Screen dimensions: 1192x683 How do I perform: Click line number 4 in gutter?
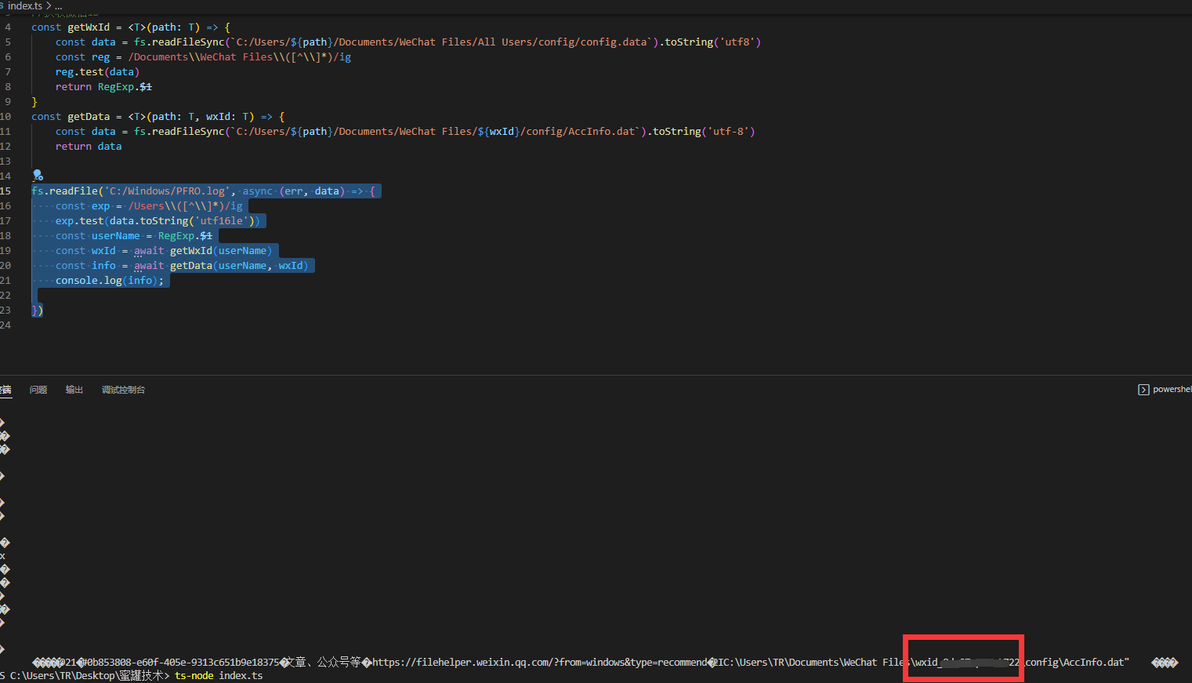(x=8, y=27)
